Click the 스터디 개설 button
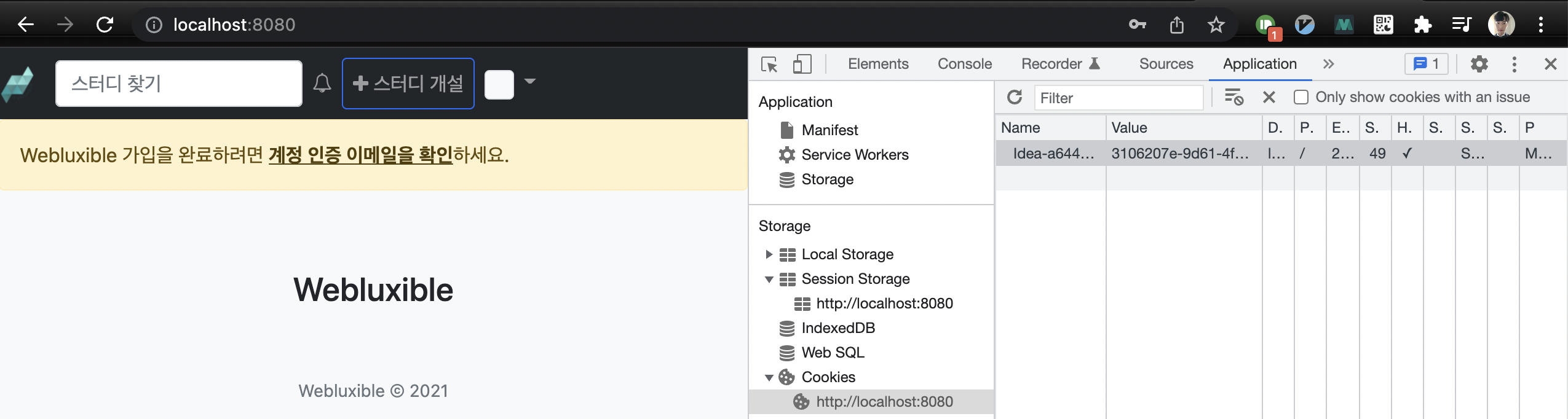 coord(408,84)
